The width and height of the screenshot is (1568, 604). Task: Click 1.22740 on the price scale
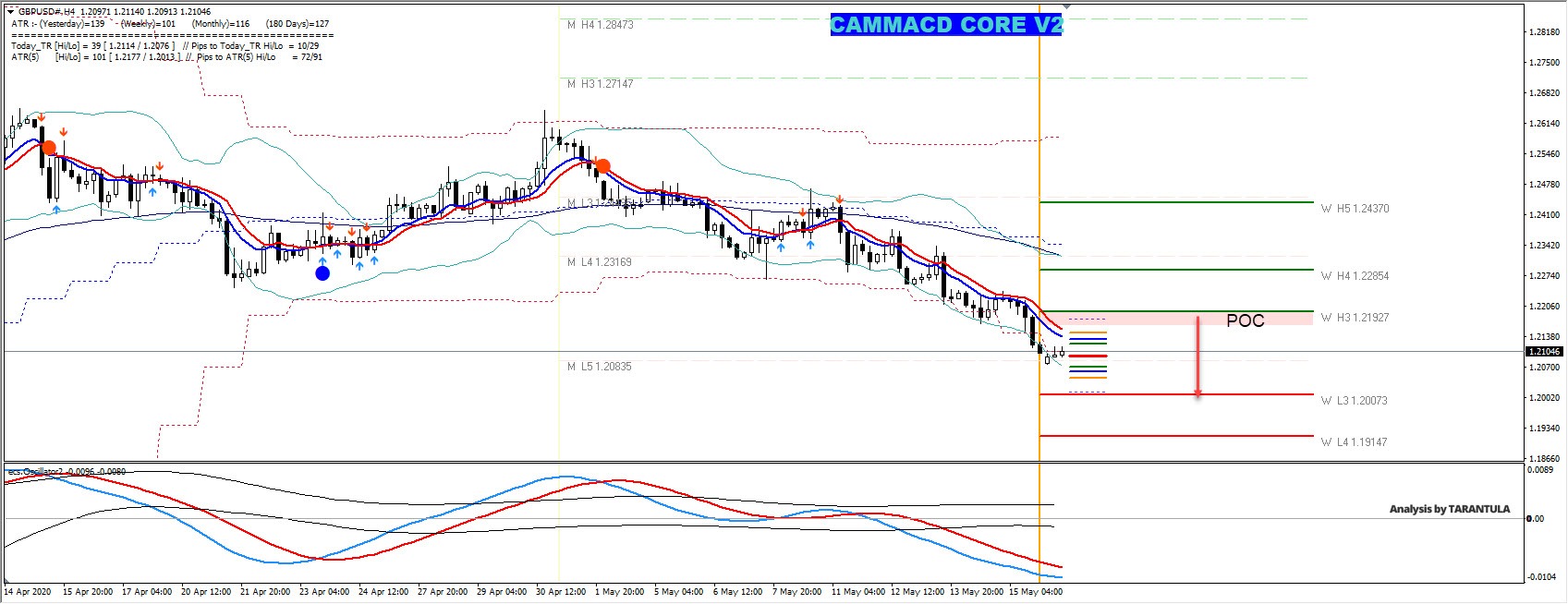1545,276
